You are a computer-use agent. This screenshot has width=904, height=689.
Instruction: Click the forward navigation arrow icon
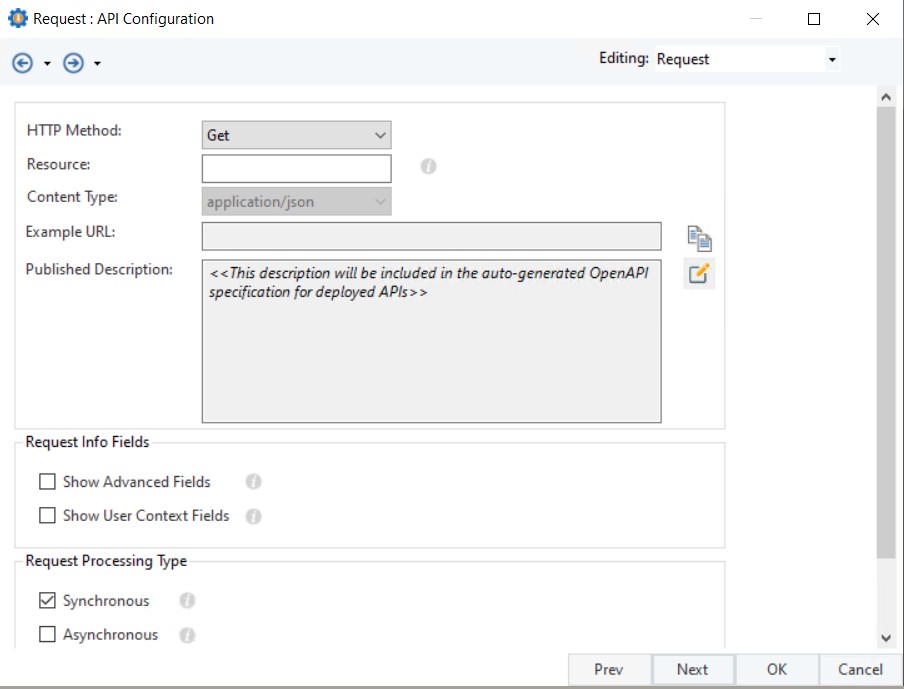coord(73,63)
